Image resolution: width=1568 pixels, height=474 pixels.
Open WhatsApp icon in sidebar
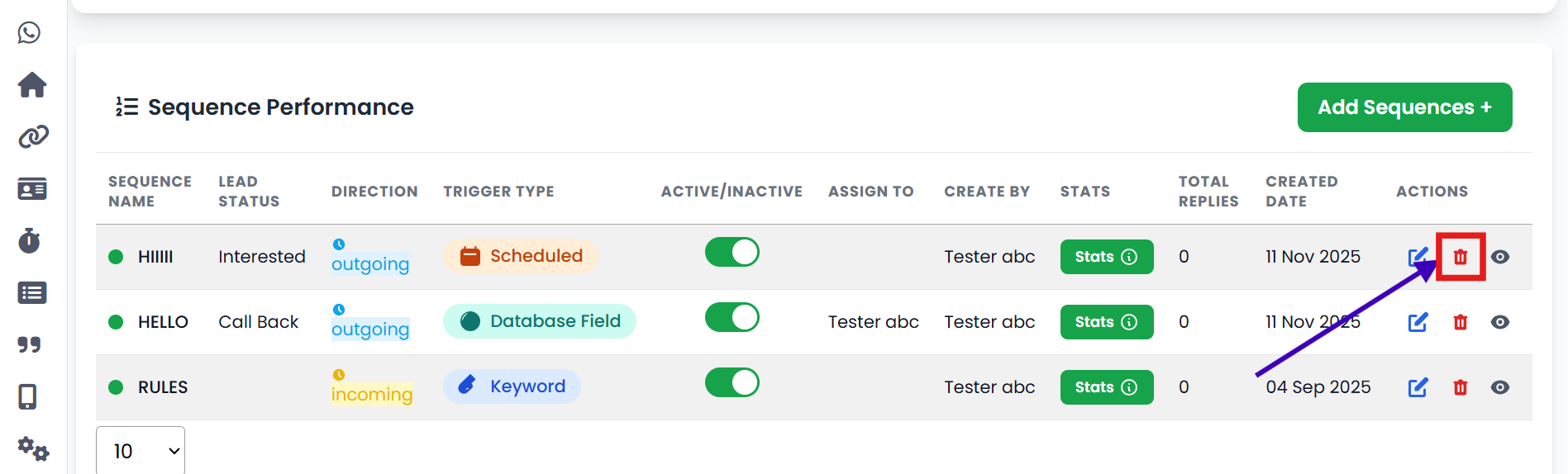[30, 33]
